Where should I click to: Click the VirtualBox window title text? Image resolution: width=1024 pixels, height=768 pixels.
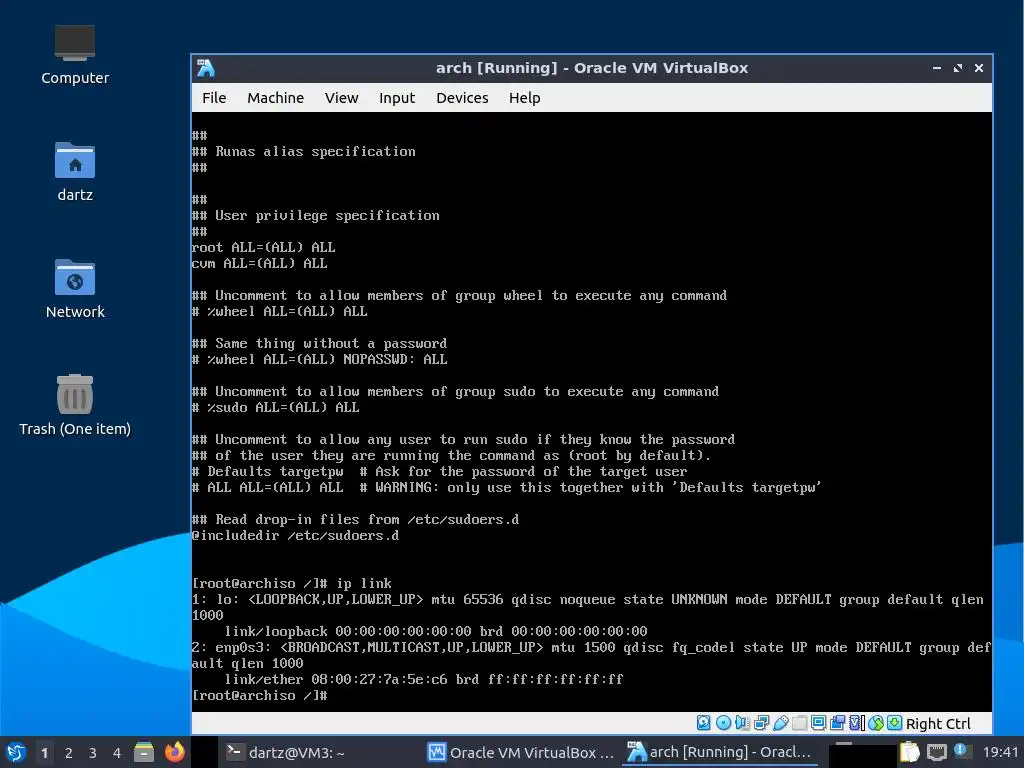[592, 68]
